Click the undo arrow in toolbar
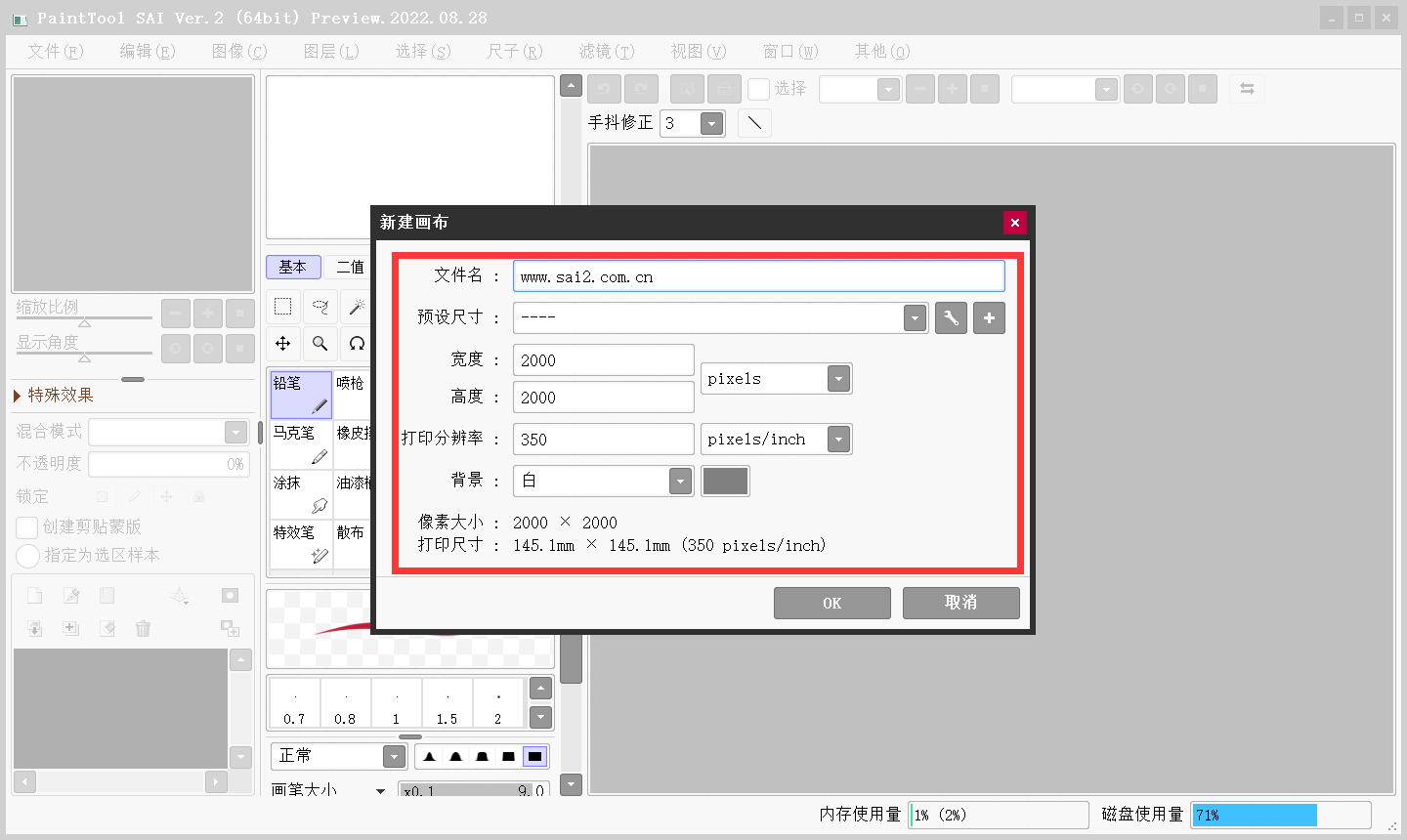 coord(604,89)
